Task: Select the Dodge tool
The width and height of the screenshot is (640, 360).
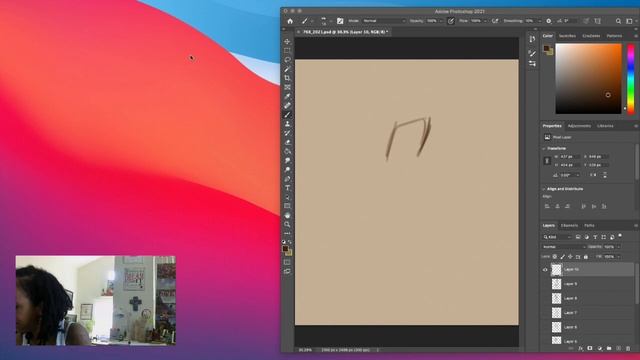Action: [287, 169]
